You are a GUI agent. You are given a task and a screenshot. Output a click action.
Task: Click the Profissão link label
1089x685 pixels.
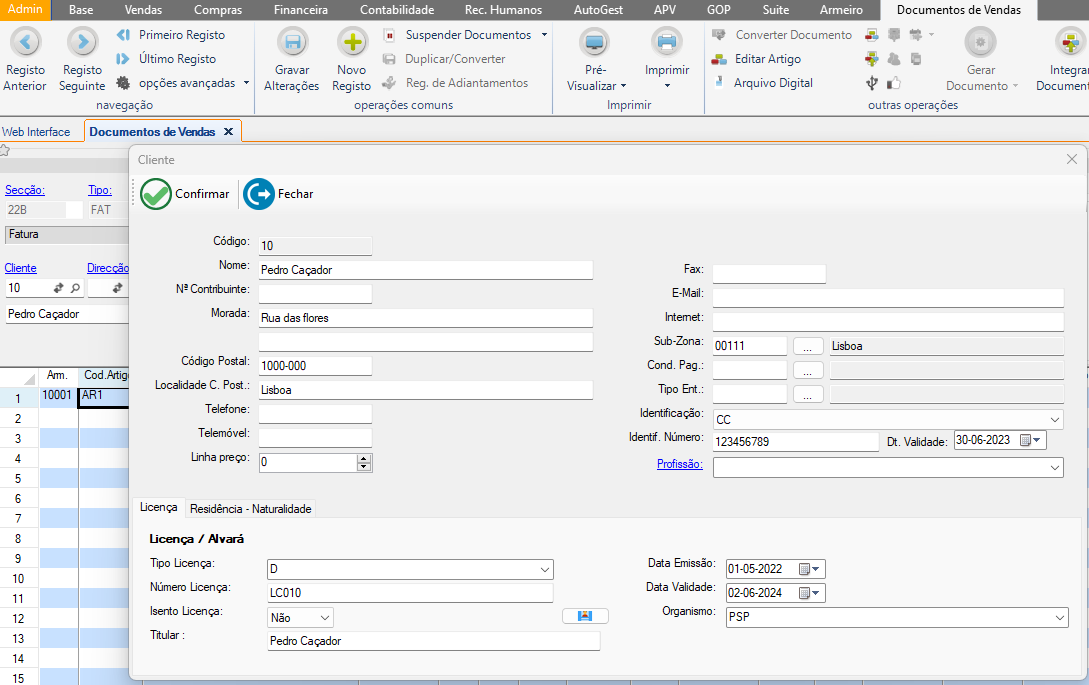[679, 464]
